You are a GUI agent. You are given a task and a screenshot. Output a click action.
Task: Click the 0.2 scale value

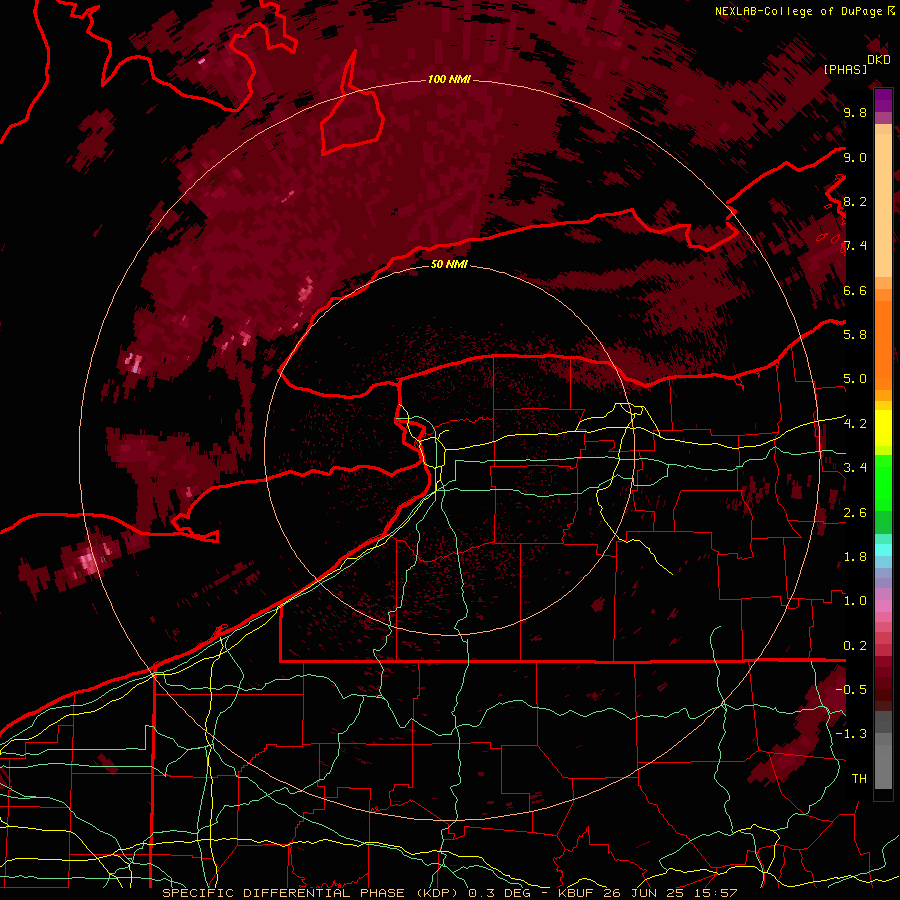[x=855, y=645]
